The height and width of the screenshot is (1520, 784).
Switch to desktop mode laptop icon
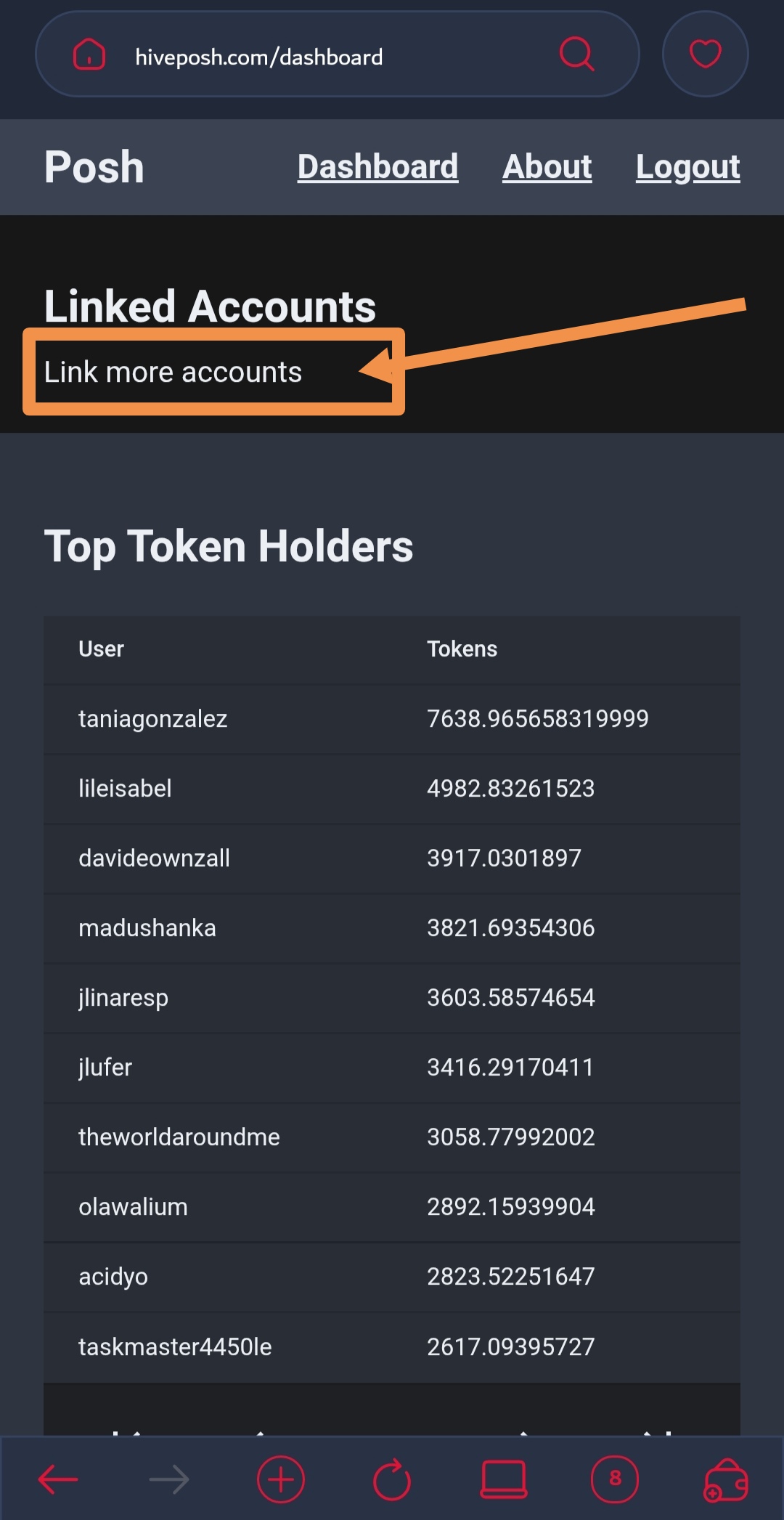pos(504,1479)
